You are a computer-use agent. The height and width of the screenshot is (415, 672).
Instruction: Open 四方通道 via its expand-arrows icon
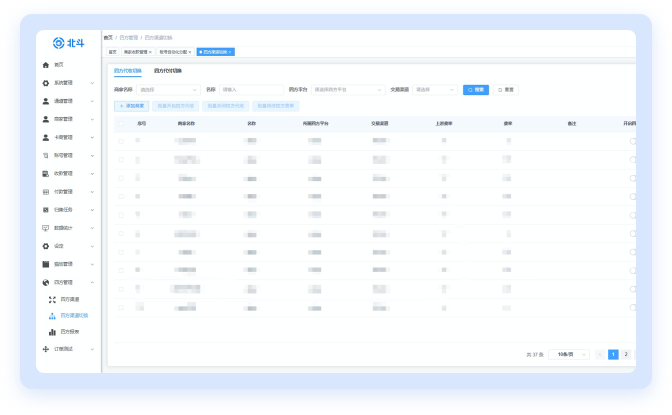52,299
